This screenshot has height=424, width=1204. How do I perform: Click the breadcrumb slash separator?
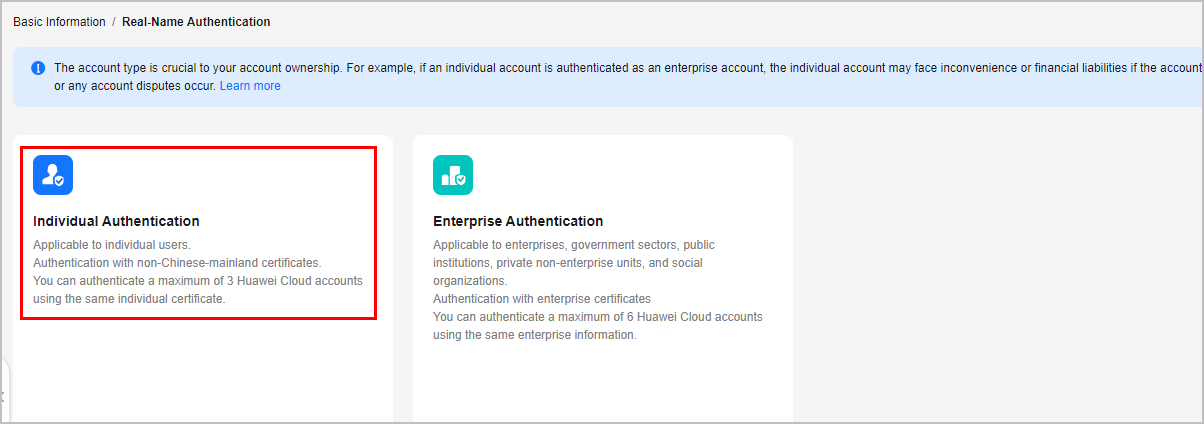coord(113,21)
